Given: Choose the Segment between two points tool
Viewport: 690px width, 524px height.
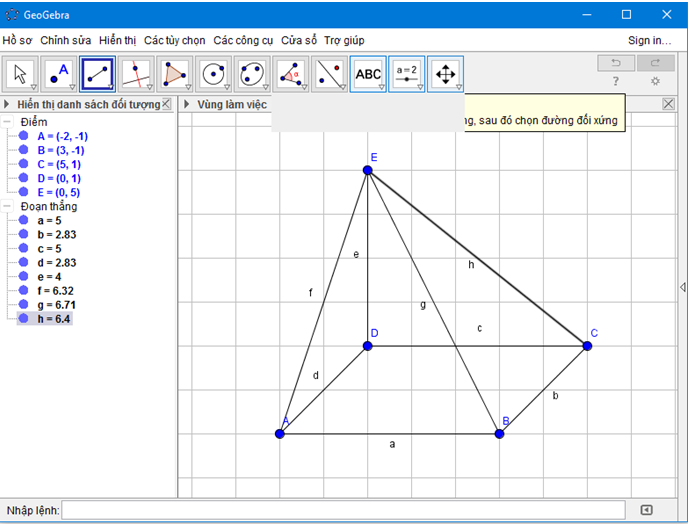Looking at the screenshot, I should 98,73.
